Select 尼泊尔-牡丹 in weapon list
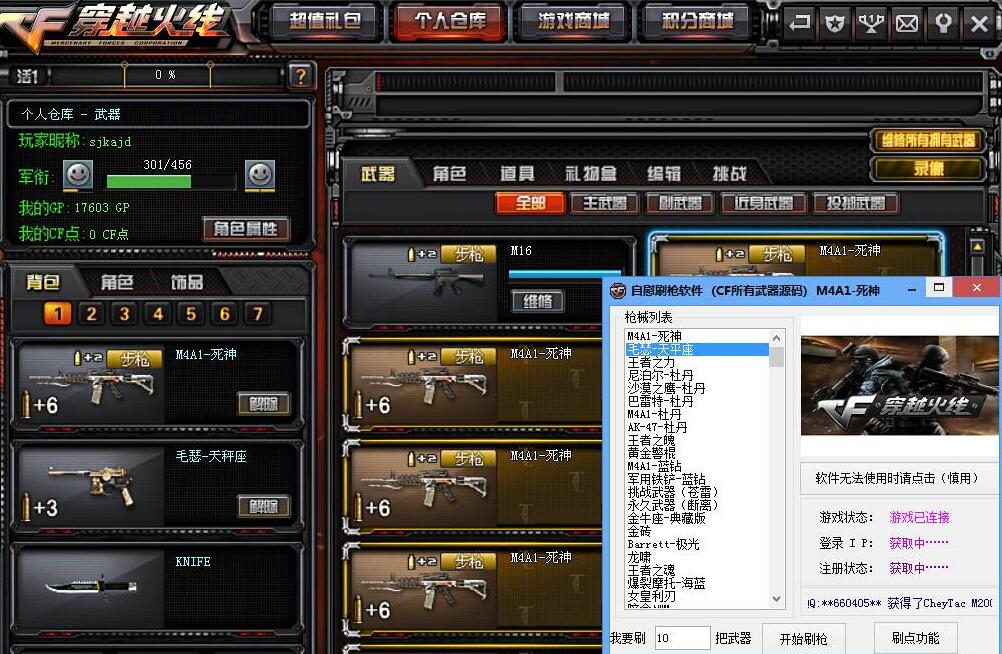Image resolution: width=1002 pixels, height=654 pixels. (x=697, y=375)
